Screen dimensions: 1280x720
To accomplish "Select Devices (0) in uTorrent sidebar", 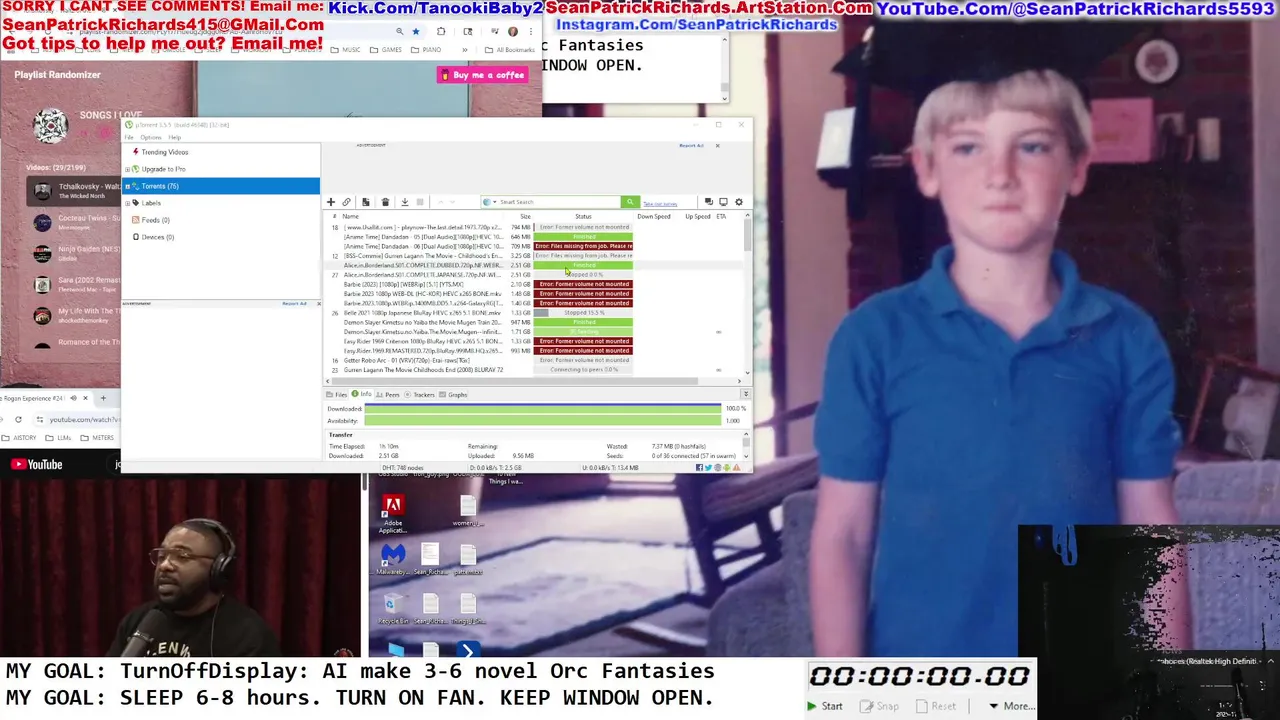I will [158, 237].
